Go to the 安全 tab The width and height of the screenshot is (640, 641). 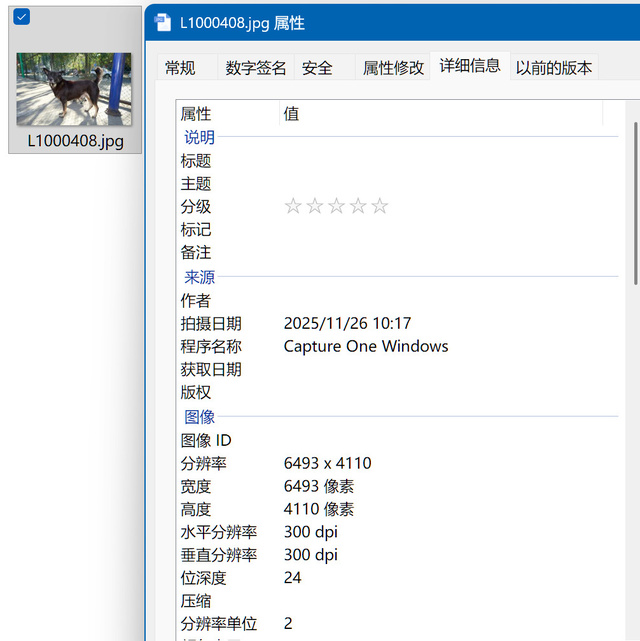[317, 68]
